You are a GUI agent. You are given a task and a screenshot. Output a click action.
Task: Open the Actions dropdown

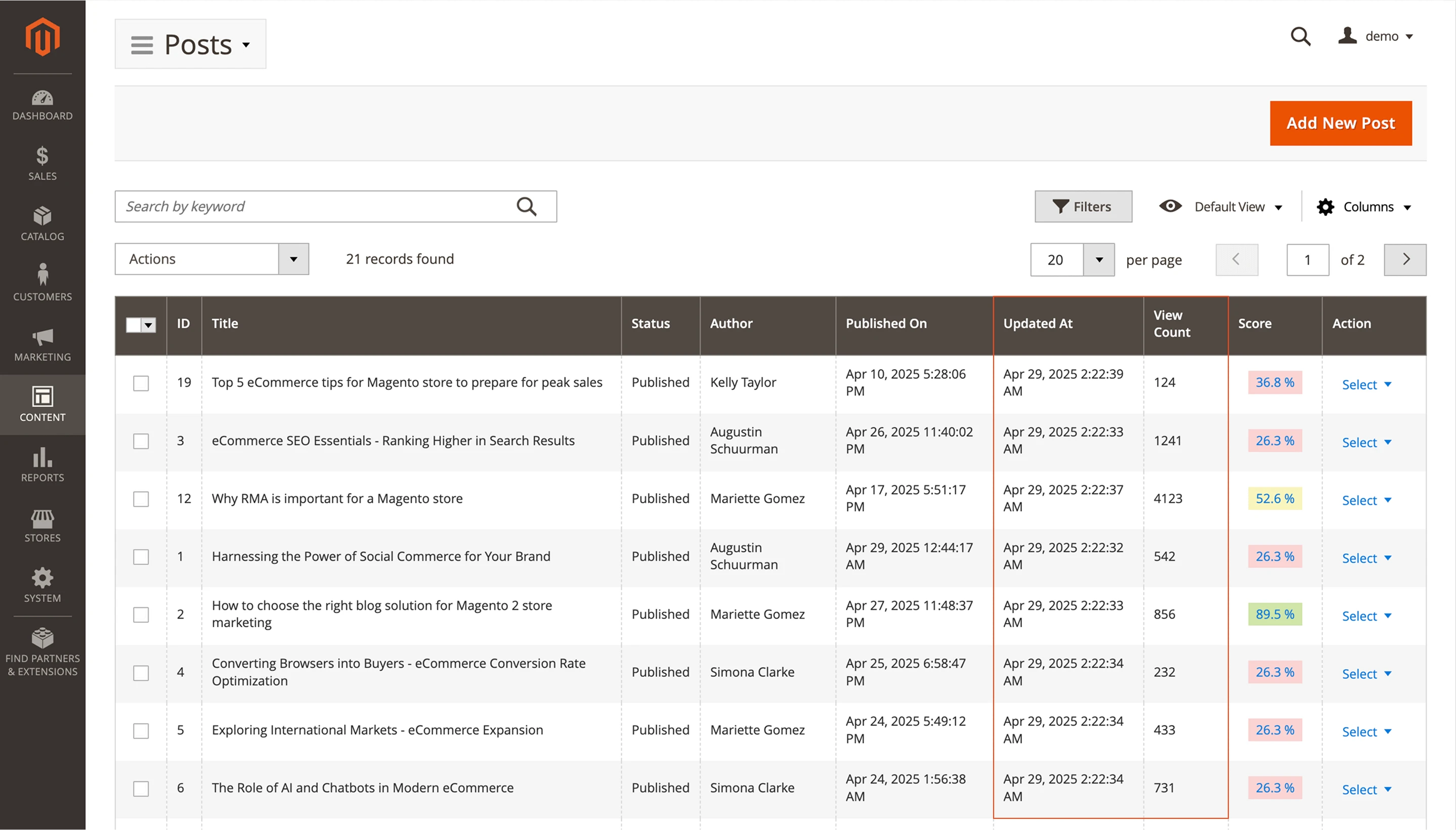point(211,259)
